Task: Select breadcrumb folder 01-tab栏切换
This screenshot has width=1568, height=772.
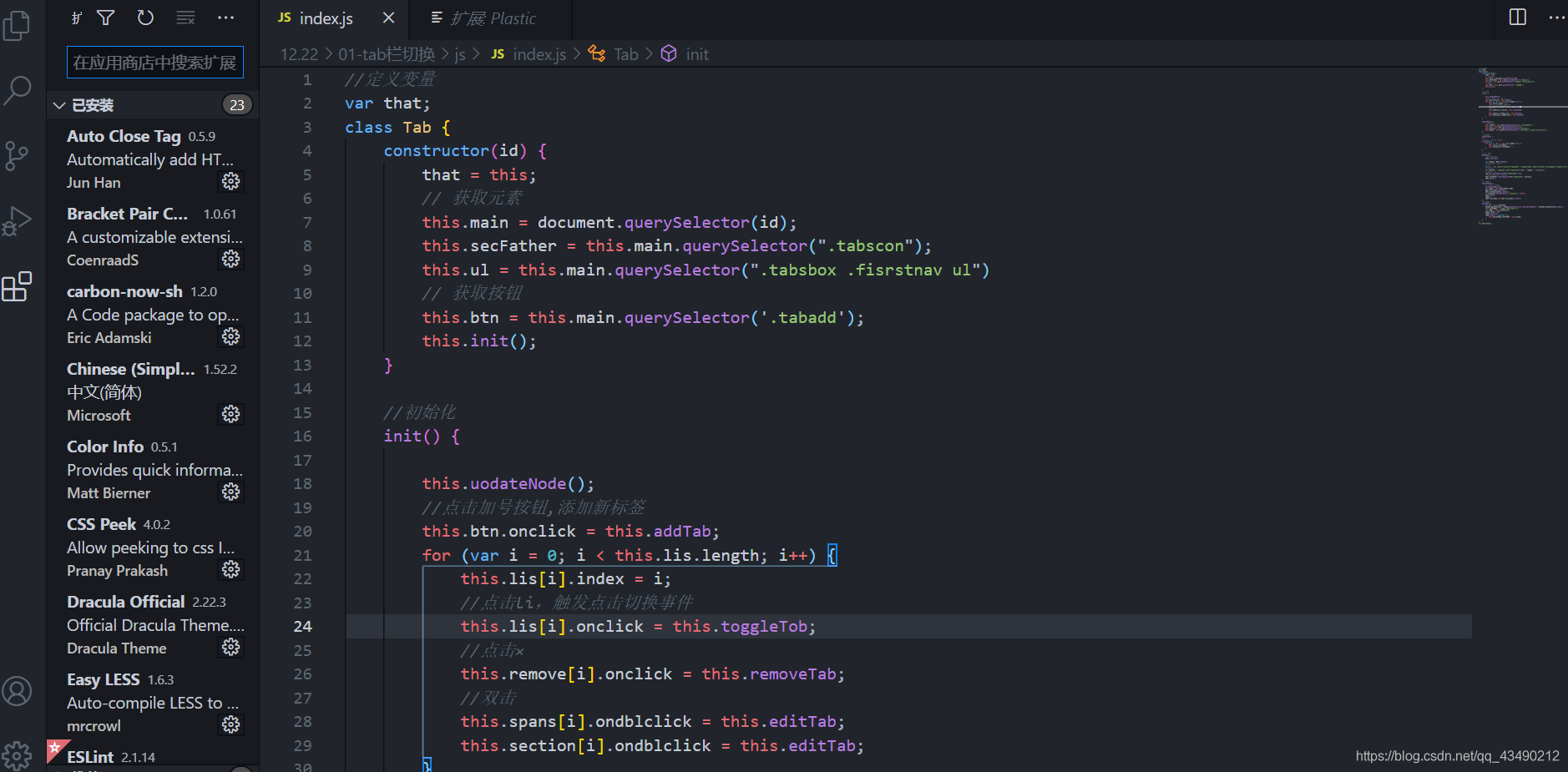Action: [387, 54]
